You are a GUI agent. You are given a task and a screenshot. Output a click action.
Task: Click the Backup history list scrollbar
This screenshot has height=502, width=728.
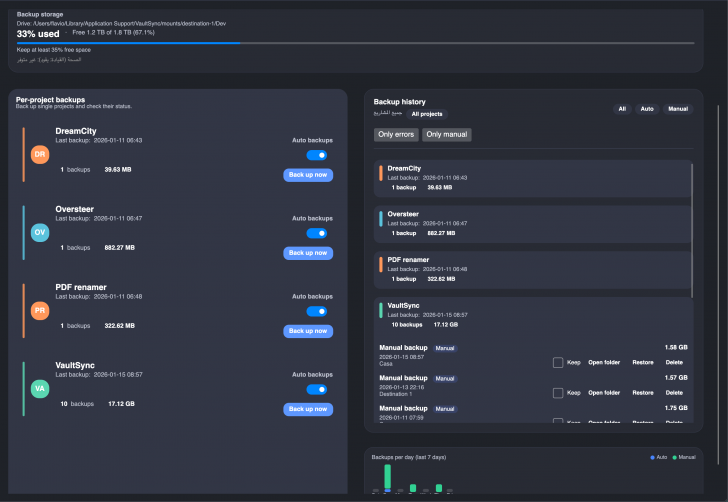[692, 230]
